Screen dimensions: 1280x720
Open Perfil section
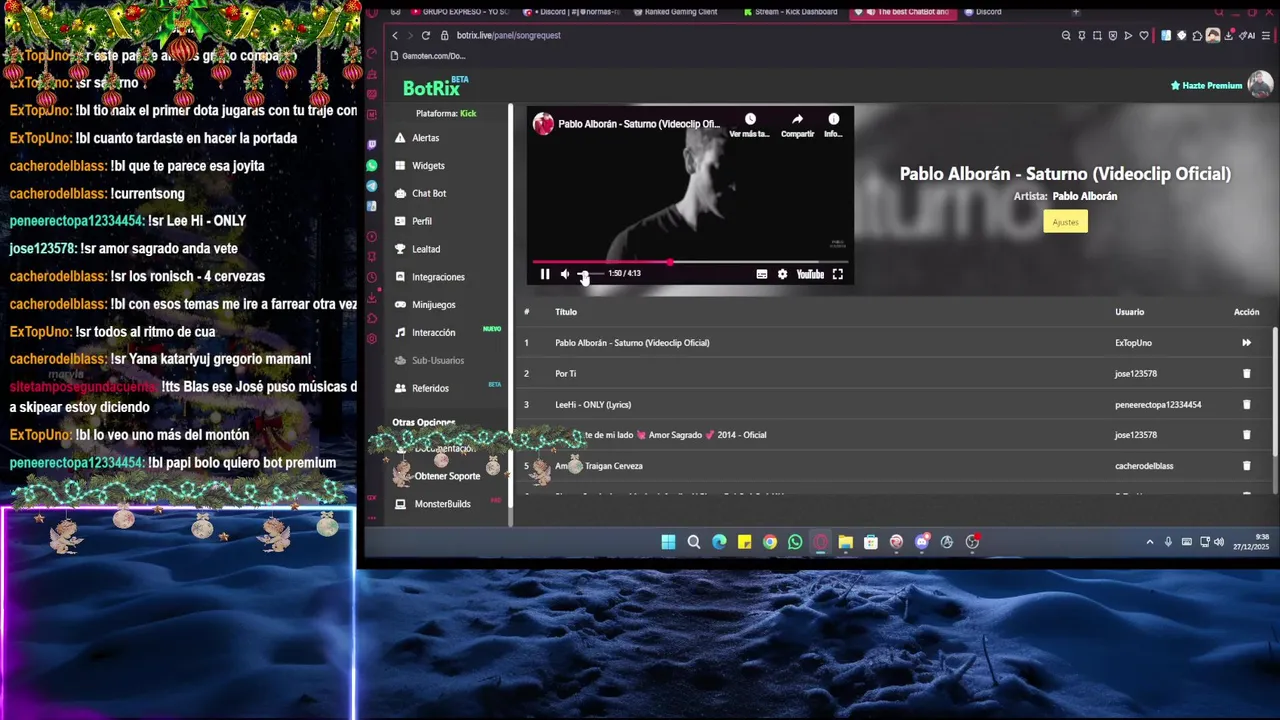(x=422, y=221)
